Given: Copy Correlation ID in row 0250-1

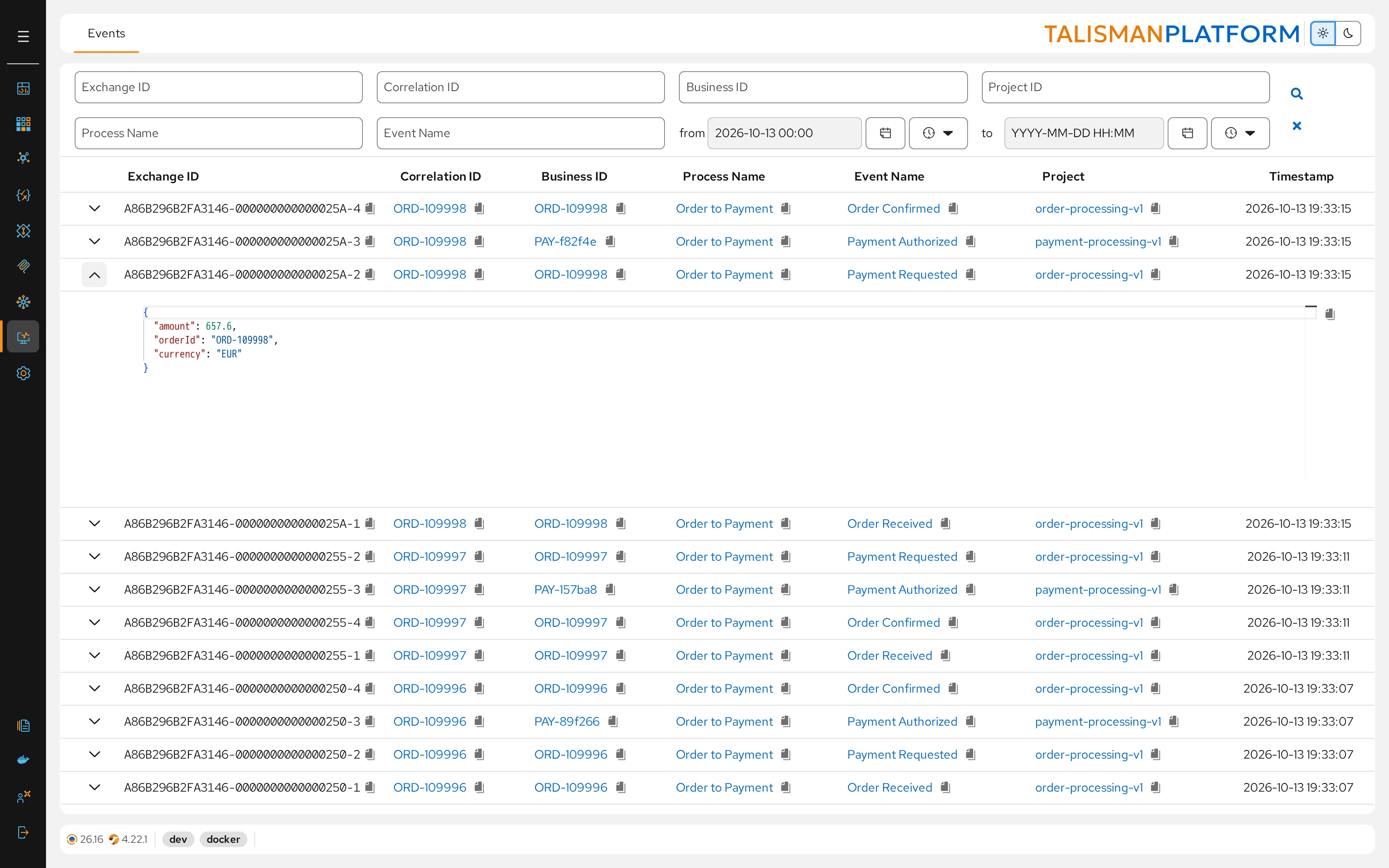Looking at the screenshot, I should click(x=479, y=788).
